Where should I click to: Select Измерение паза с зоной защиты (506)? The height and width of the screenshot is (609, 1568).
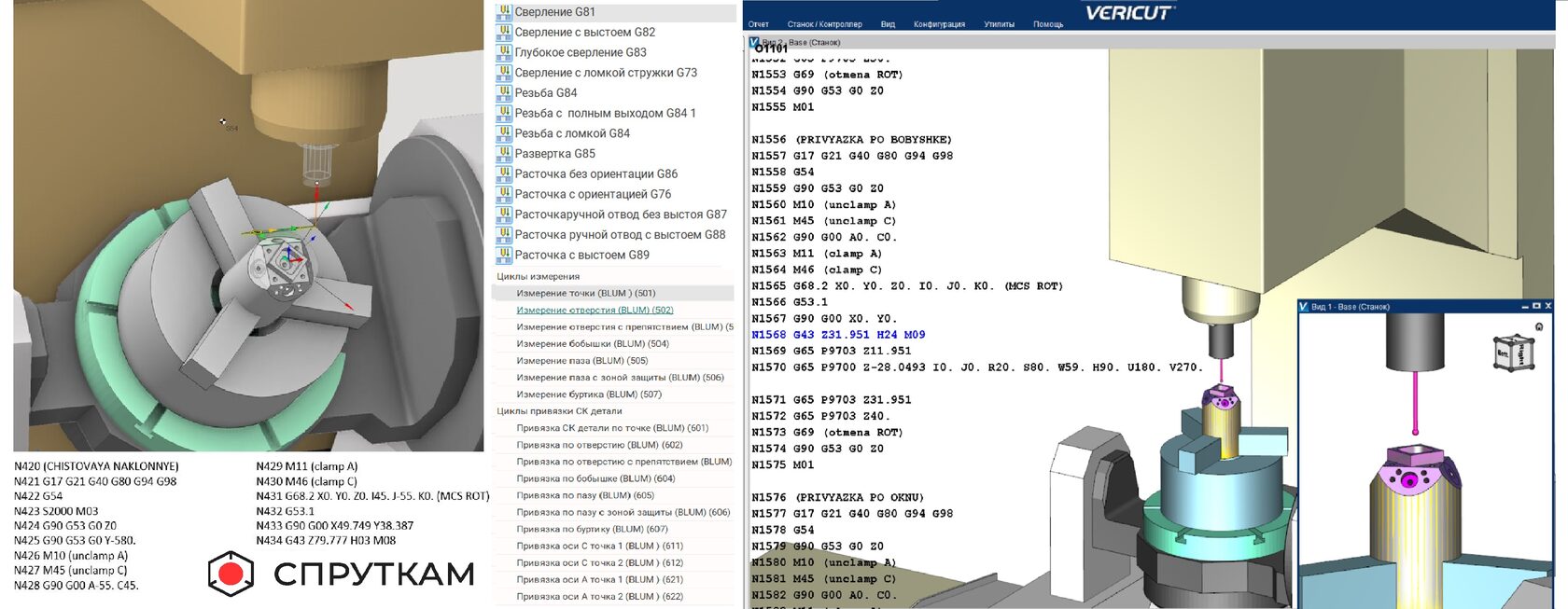(x=621, y=377)
